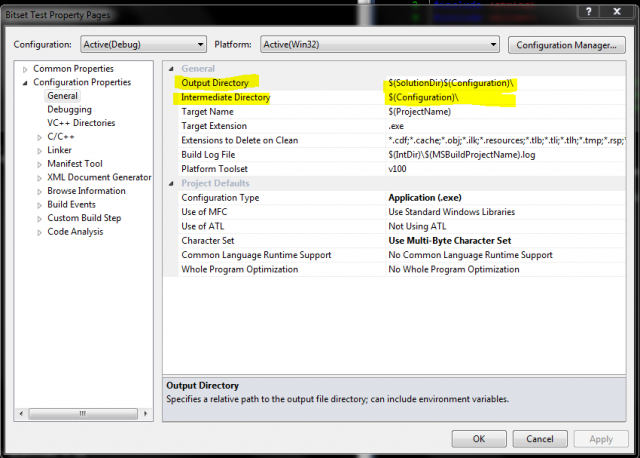The image size is (640, 458).
Task: Select Manifest Tool in the tree
Action: 75,164
